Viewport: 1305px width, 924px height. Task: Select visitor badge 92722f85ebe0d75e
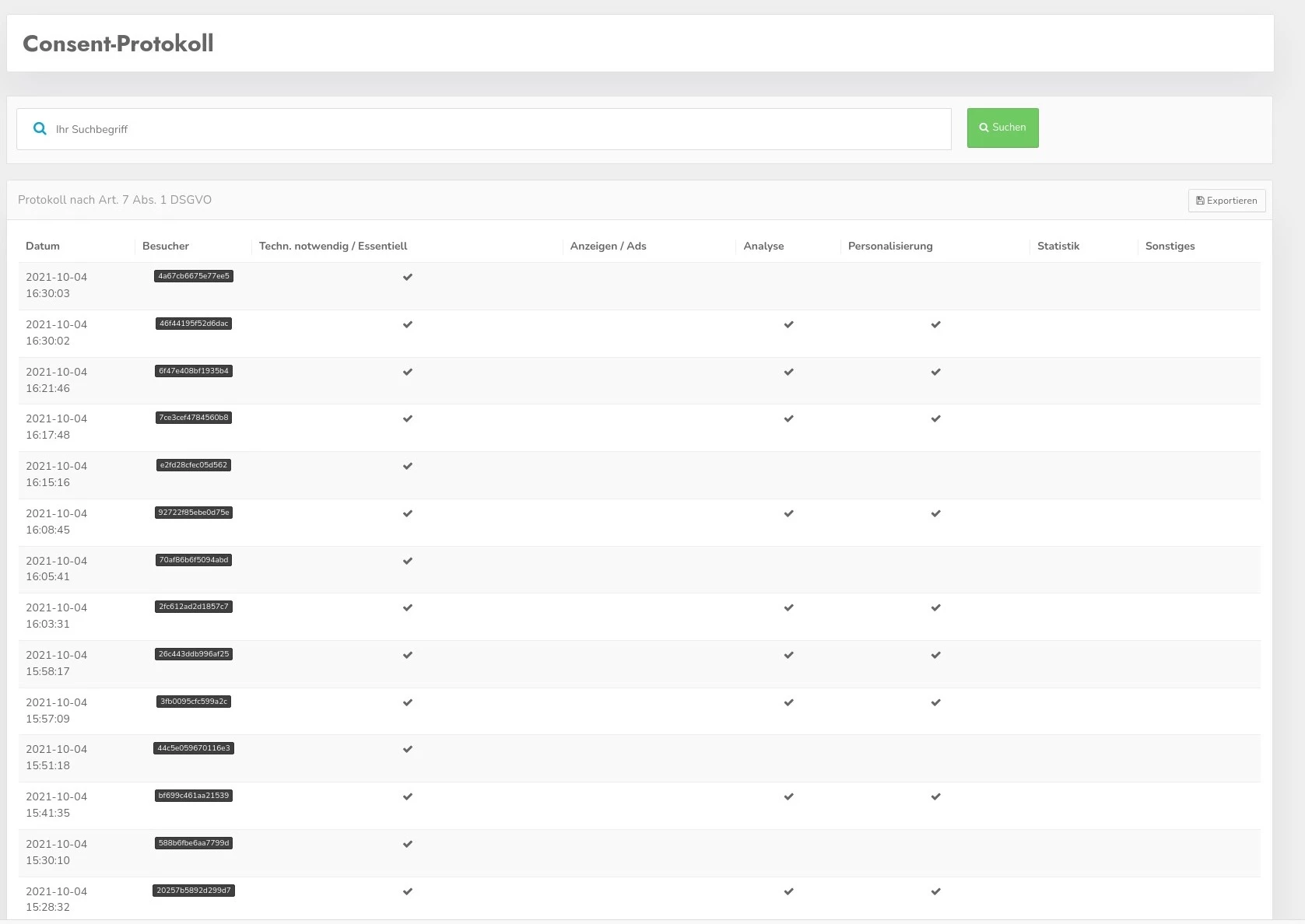(193, 513)
